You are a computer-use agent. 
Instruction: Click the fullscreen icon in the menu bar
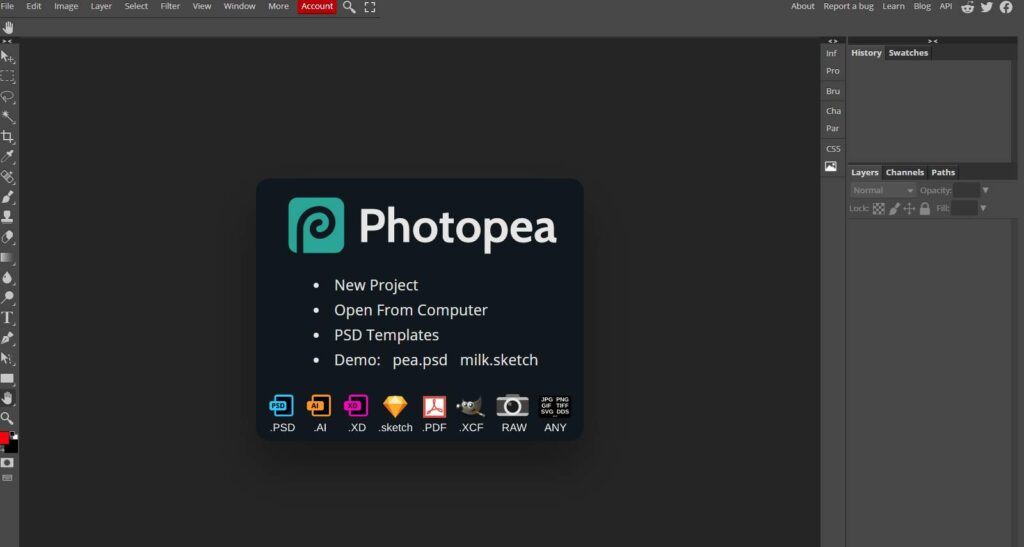tap(370, 7)
